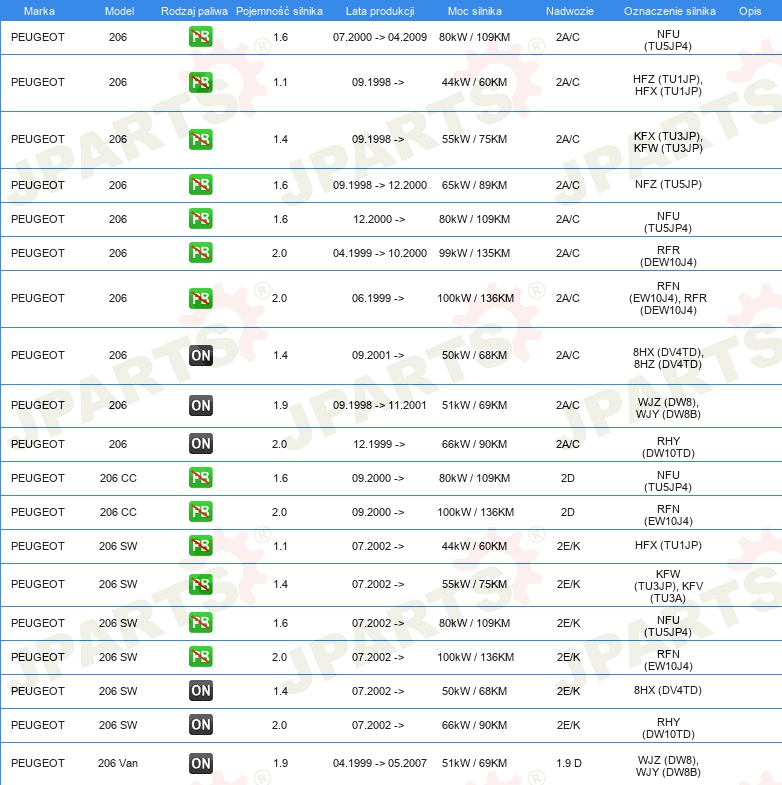This screenshot has height=785, width=782.
Task: Click the 65kW / 89KM power cell
Action: [474, 185]
